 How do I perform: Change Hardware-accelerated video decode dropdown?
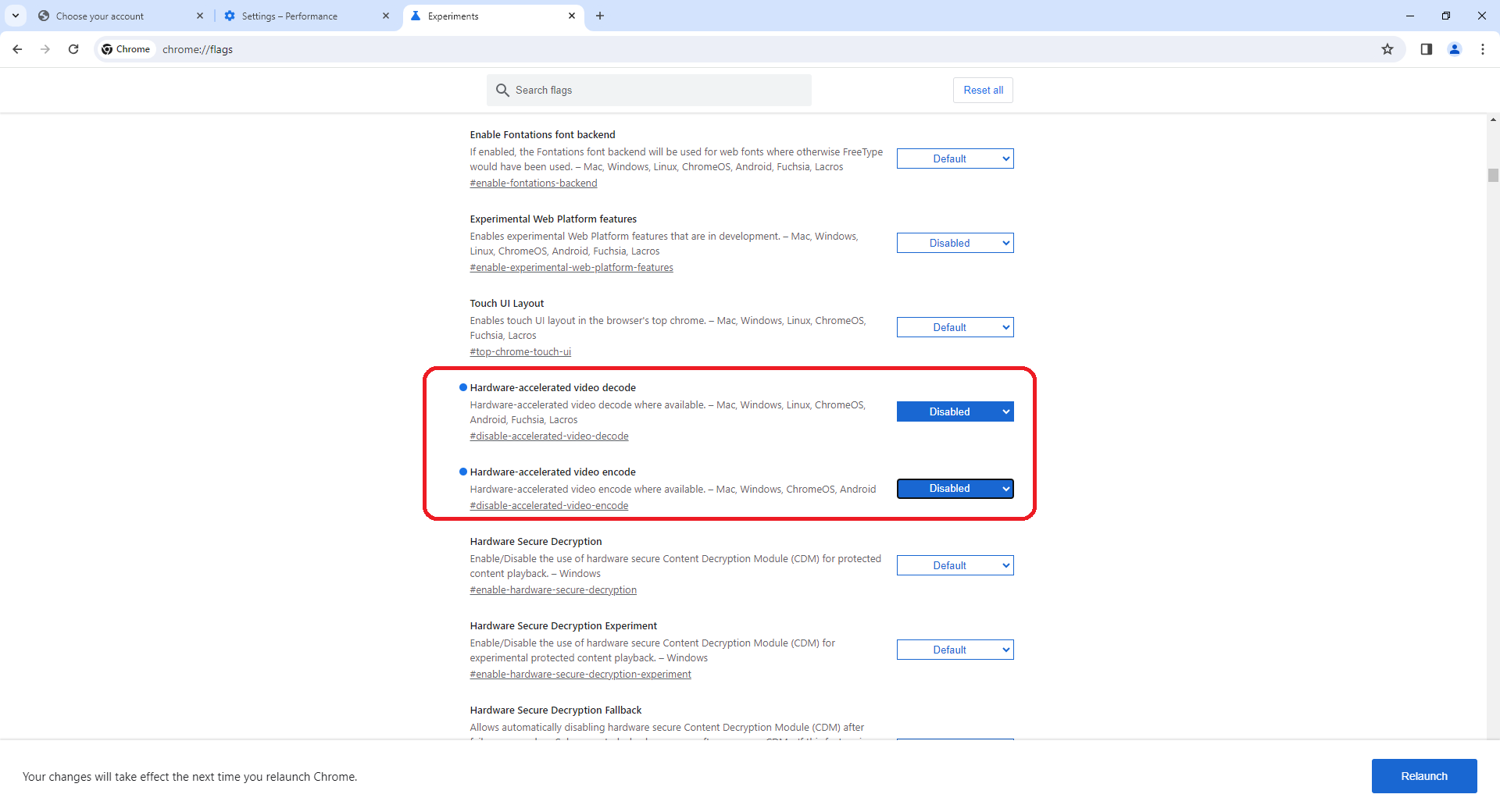pyautogui.click(x=955, y=411)
